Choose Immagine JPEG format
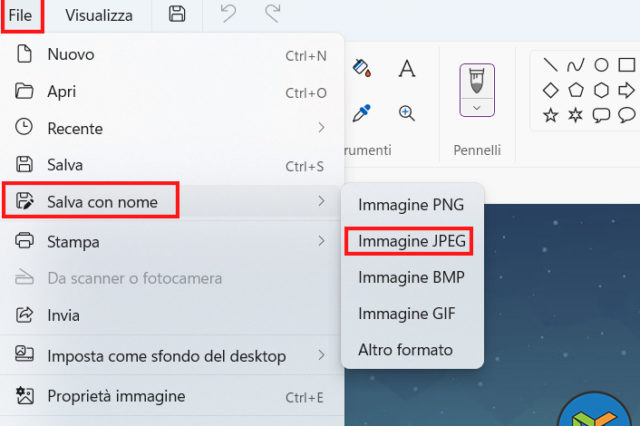Screen dimensions: 640x426 click(x=412, y=241)
